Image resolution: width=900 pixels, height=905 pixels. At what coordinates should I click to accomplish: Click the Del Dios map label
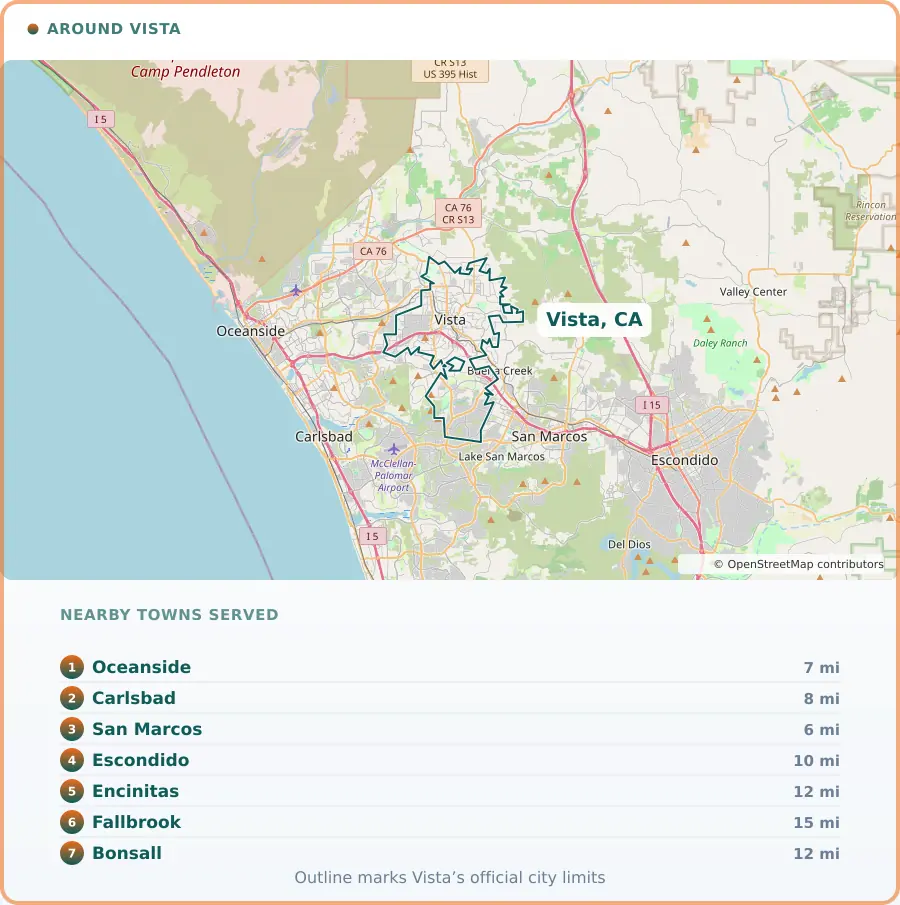coord(629,544)
